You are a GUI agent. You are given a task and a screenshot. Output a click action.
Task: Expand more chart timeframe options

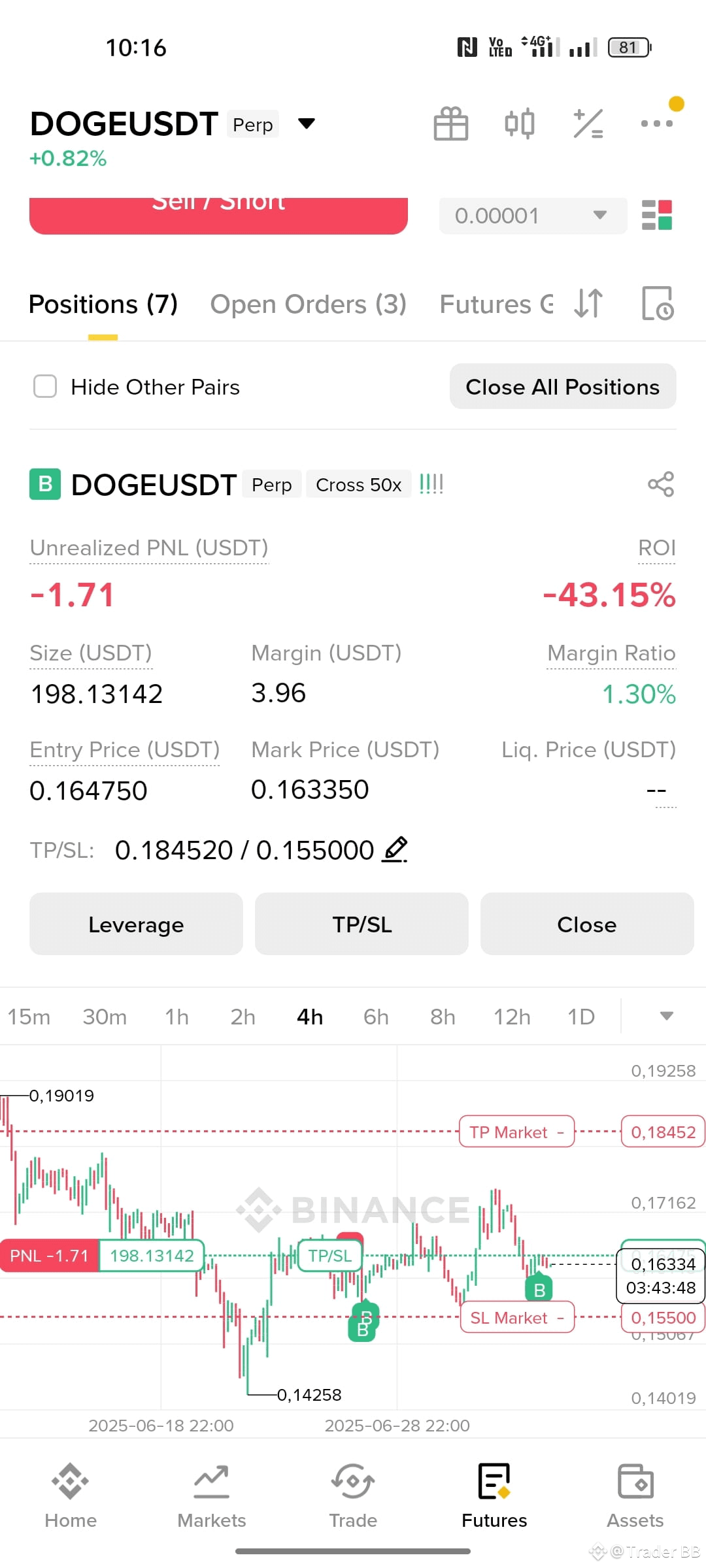click(666, 1016)
